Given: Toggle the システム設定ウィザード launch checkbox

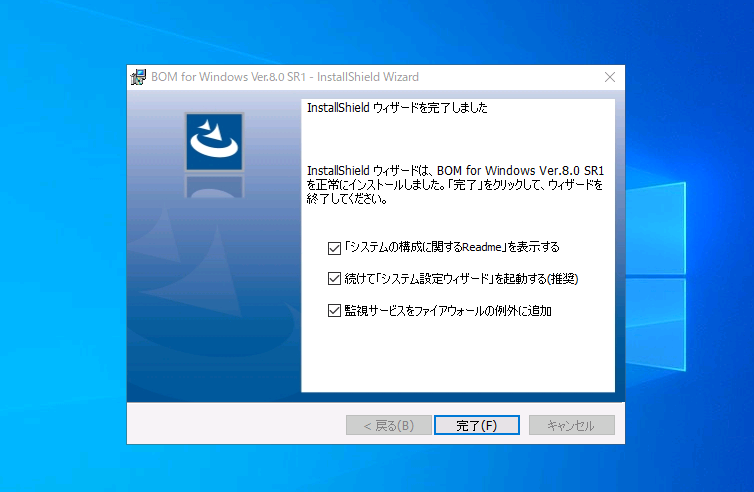Looking at the screenshot, I should click(x=334, y=279).
